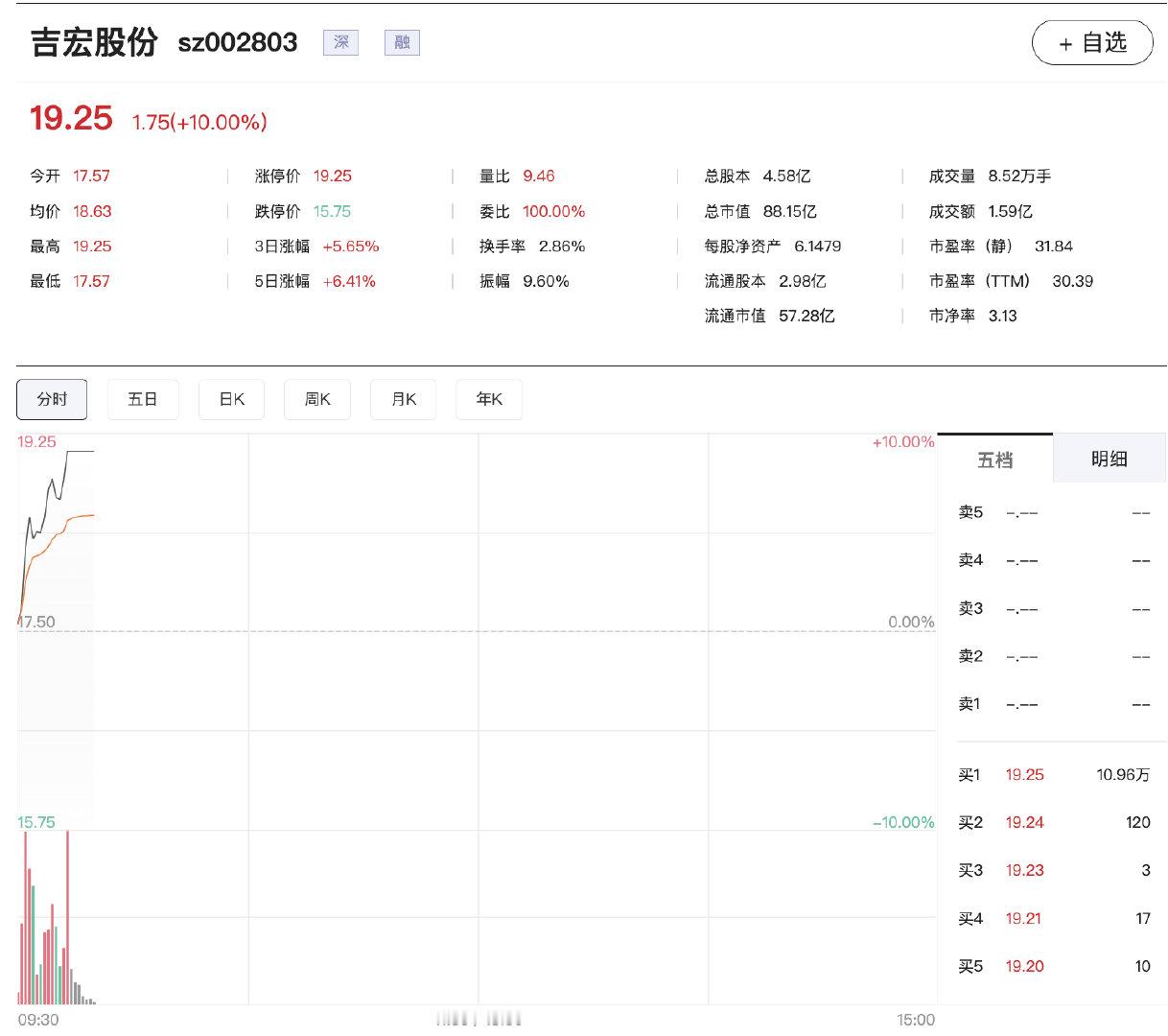
Task: Click the 15:00 time axis label
Action: pos(916,1020)
